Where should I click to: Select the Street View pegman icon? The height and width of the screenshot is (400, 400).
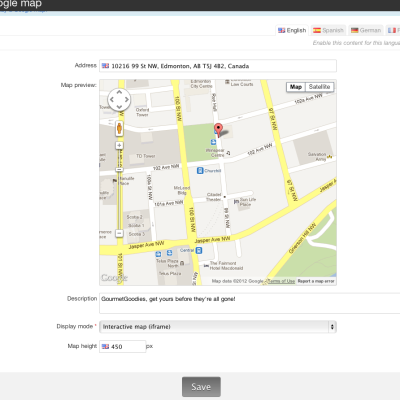coord(119,128)
